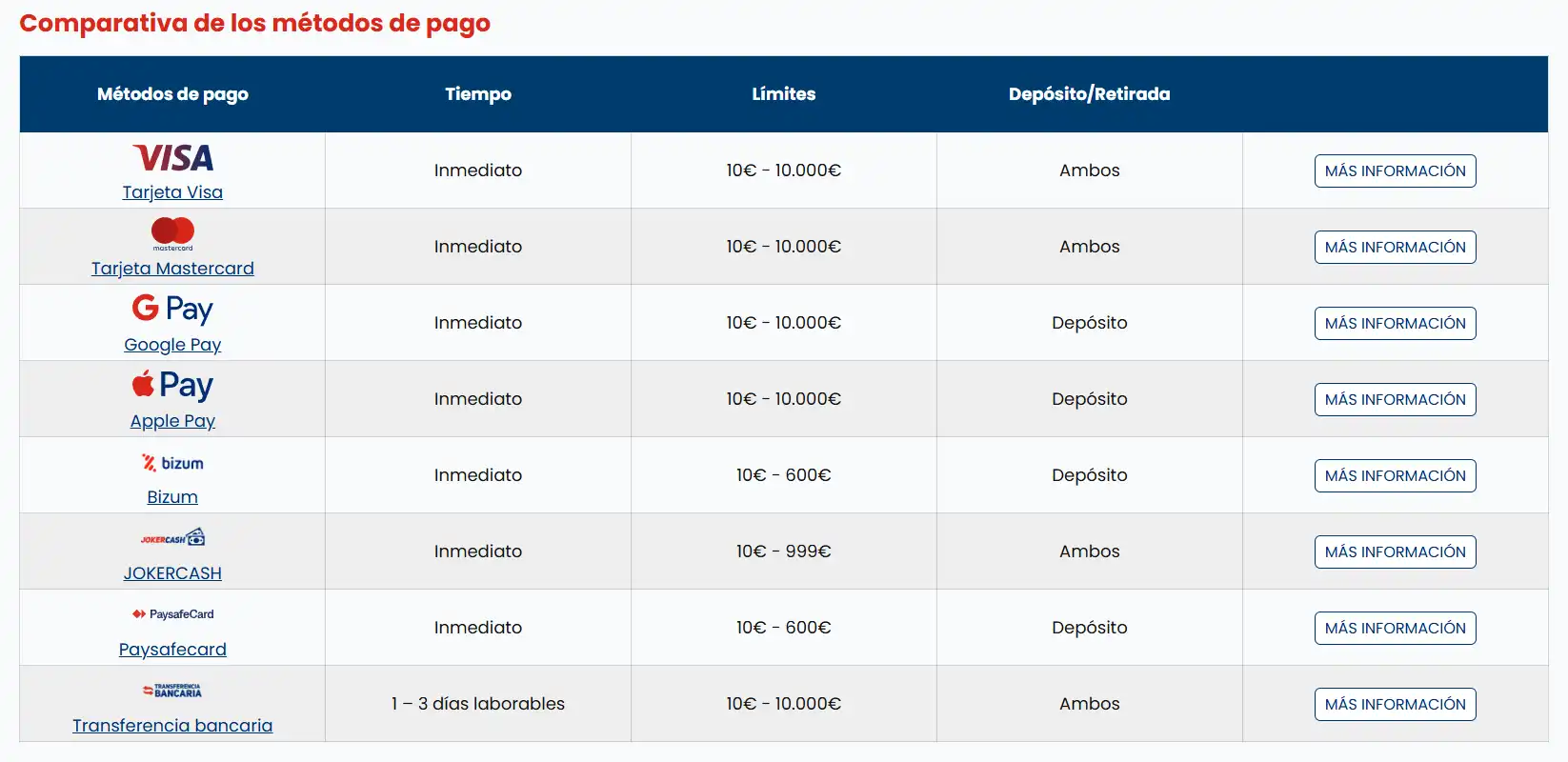Click 'Depósito' in the Google Pay row
The height and width of the screenshot is (762, 1568).
1090,323
